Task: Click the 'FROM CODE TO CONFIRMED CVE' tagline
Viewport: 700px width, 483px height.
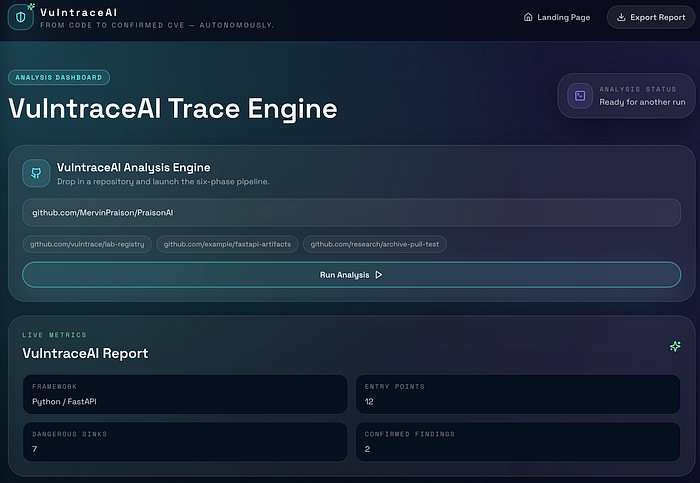Action: (x=157, y=25)
